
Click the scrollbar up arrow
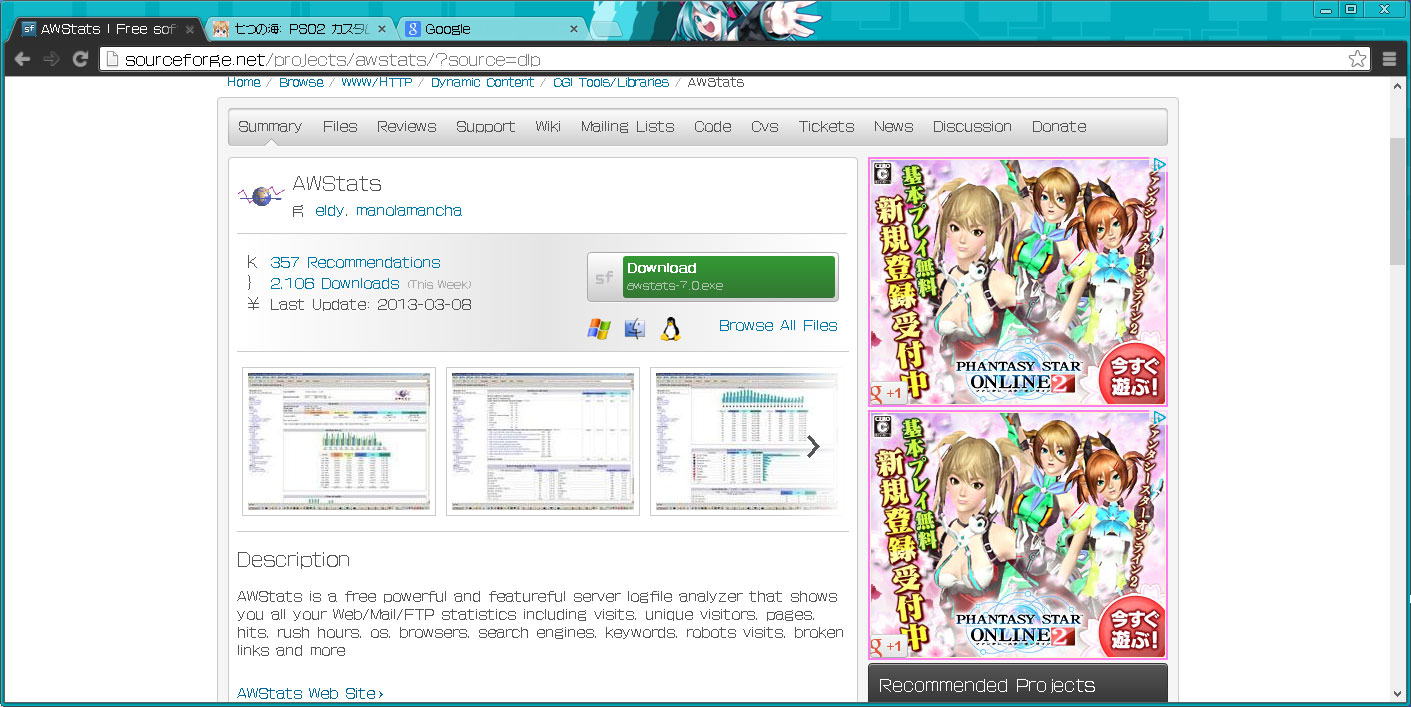point(1398,86)
